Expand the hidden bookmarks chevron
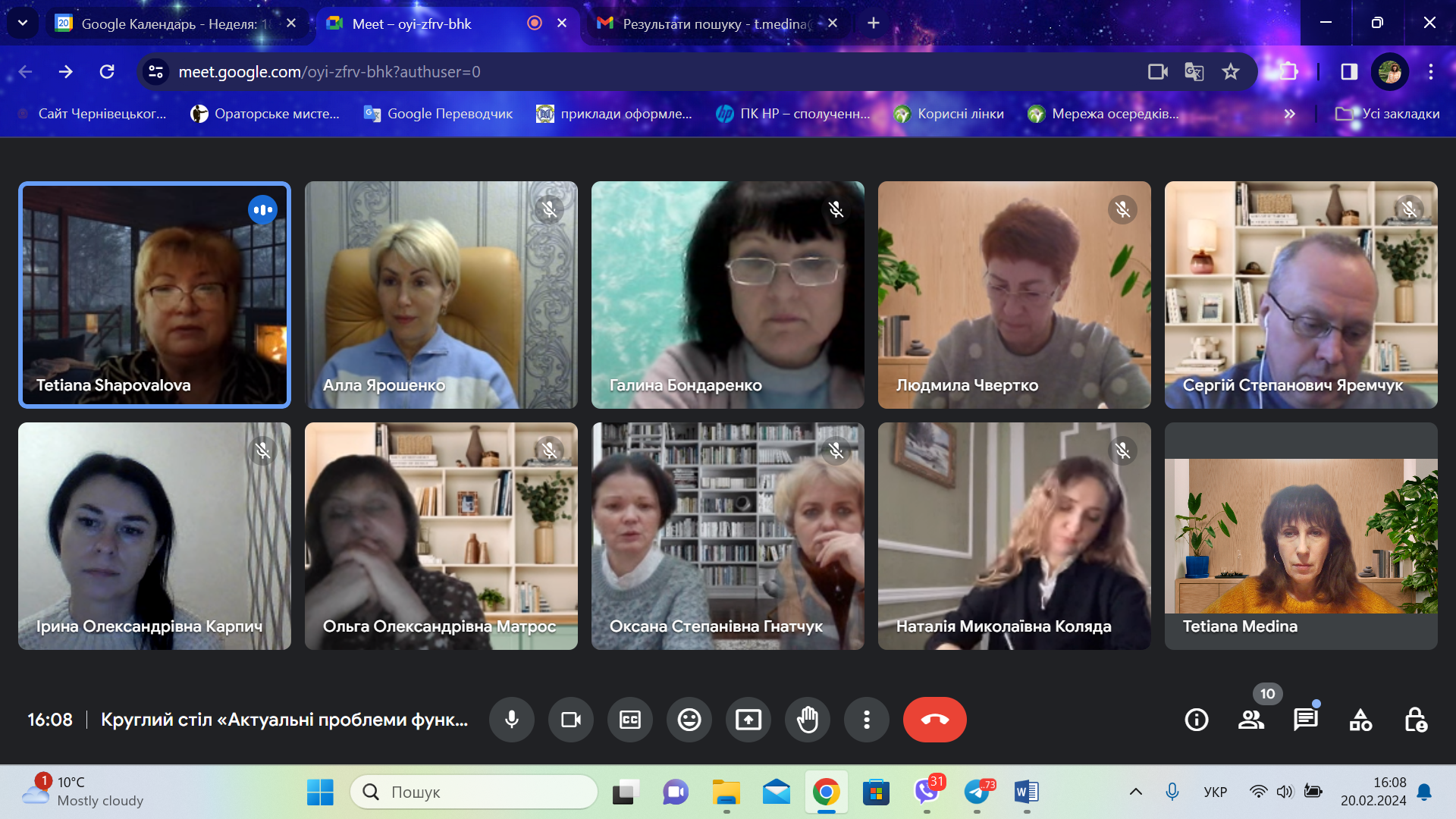Viewport: 1456px width, 819px height. coord(1289,114)
